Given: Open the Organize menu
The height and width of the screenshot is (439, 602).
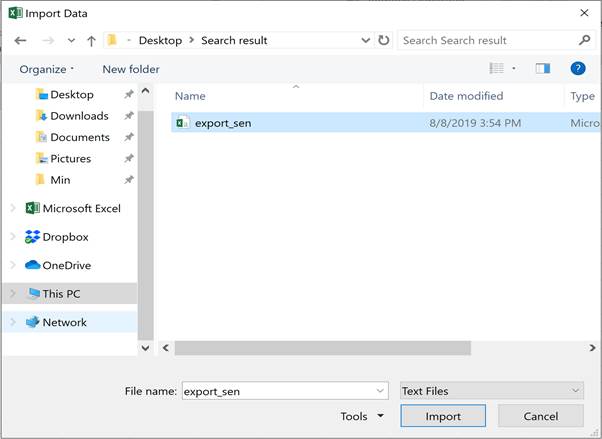Looking at the screenshot, I should pos(46,69).
